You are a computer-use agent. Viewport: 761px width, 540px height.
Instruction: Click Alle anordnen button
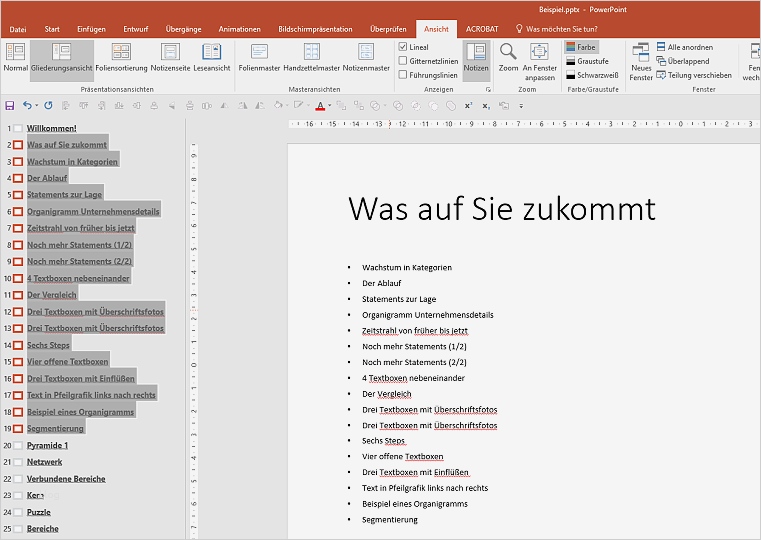click(687, 47)
